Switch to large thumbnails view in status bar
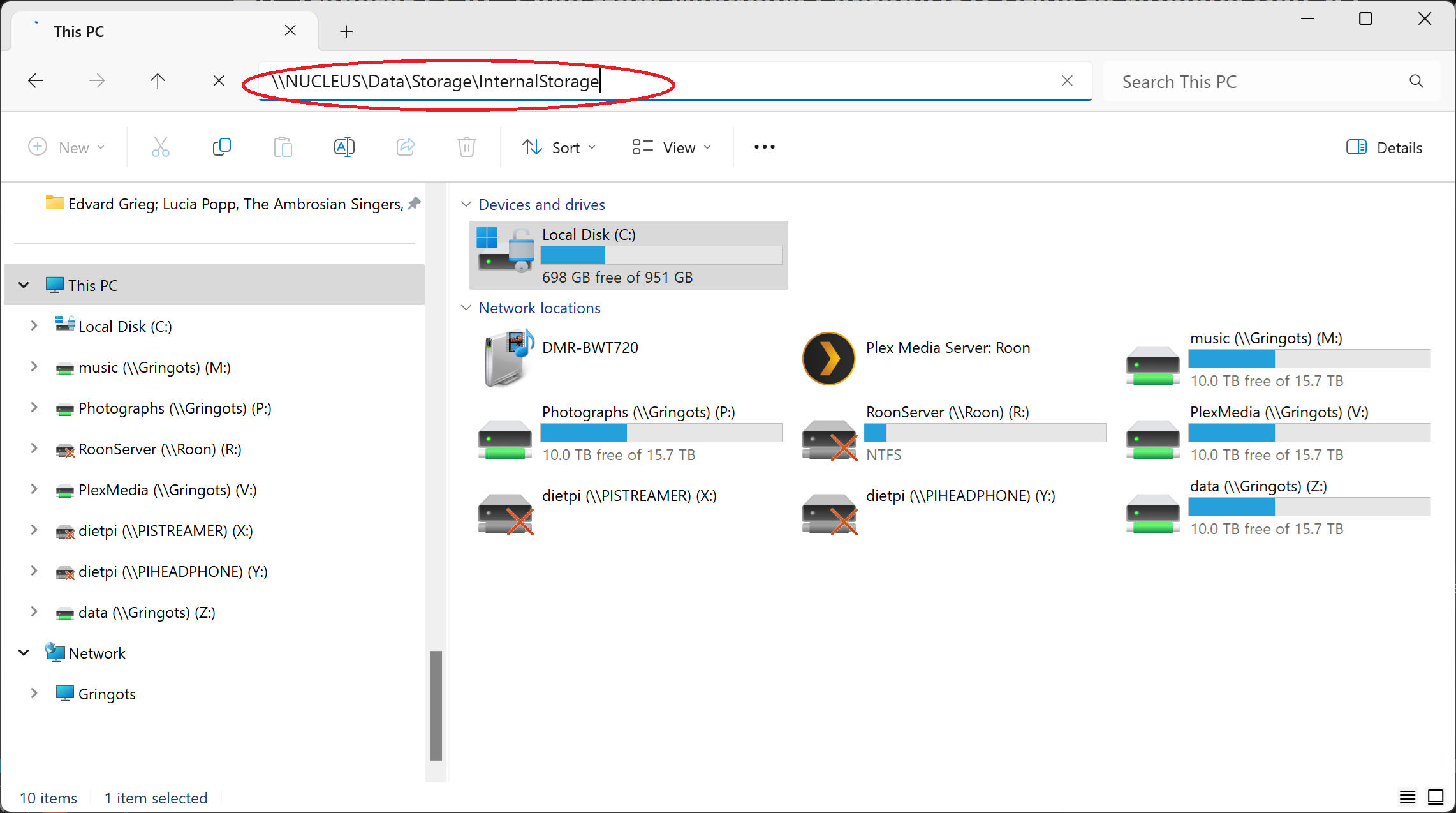1456x813 pixels. pos(1436,797)
